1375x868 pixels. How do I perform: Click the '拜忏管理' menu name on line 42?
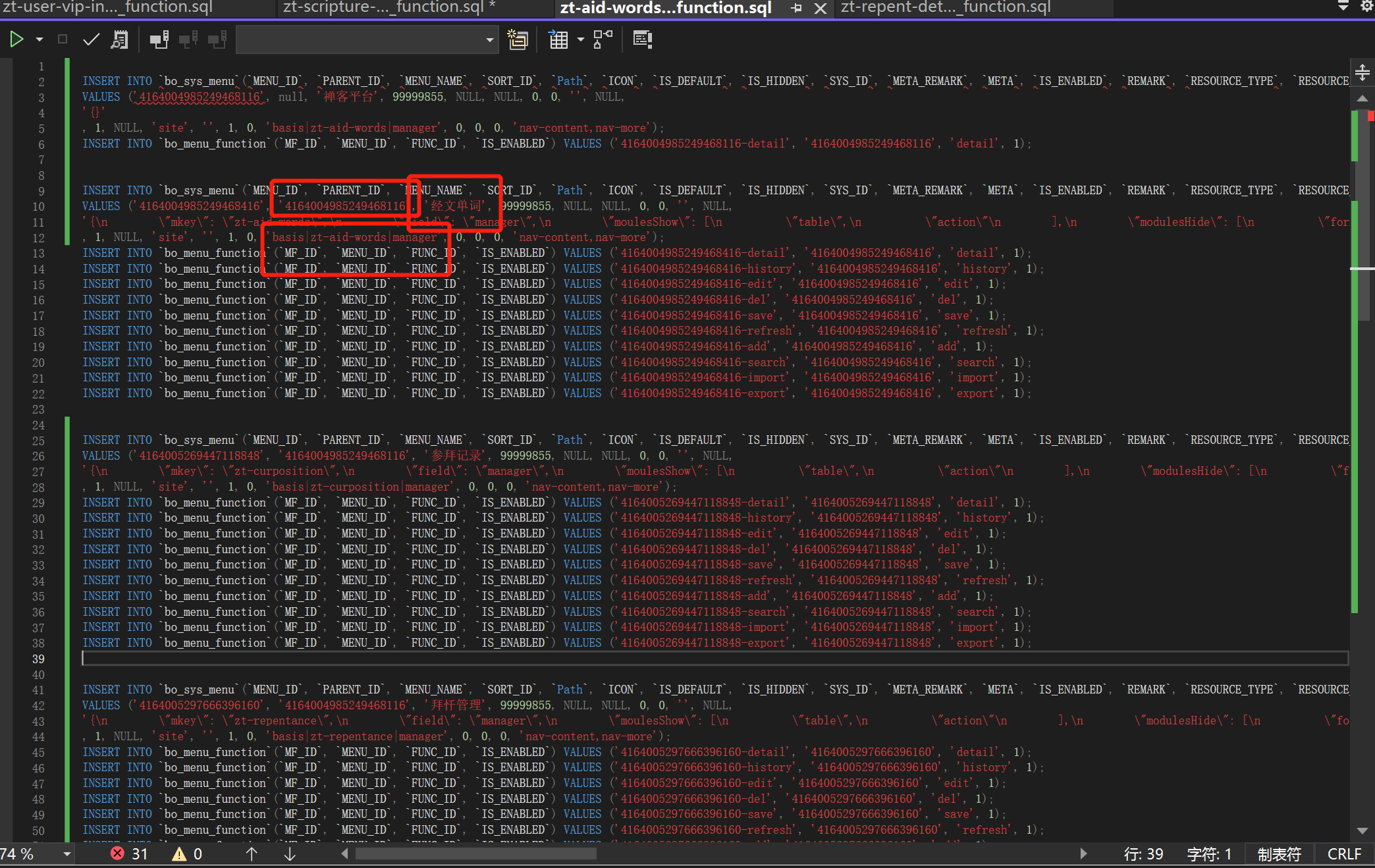pyautogui.click(x=457, y=705)
